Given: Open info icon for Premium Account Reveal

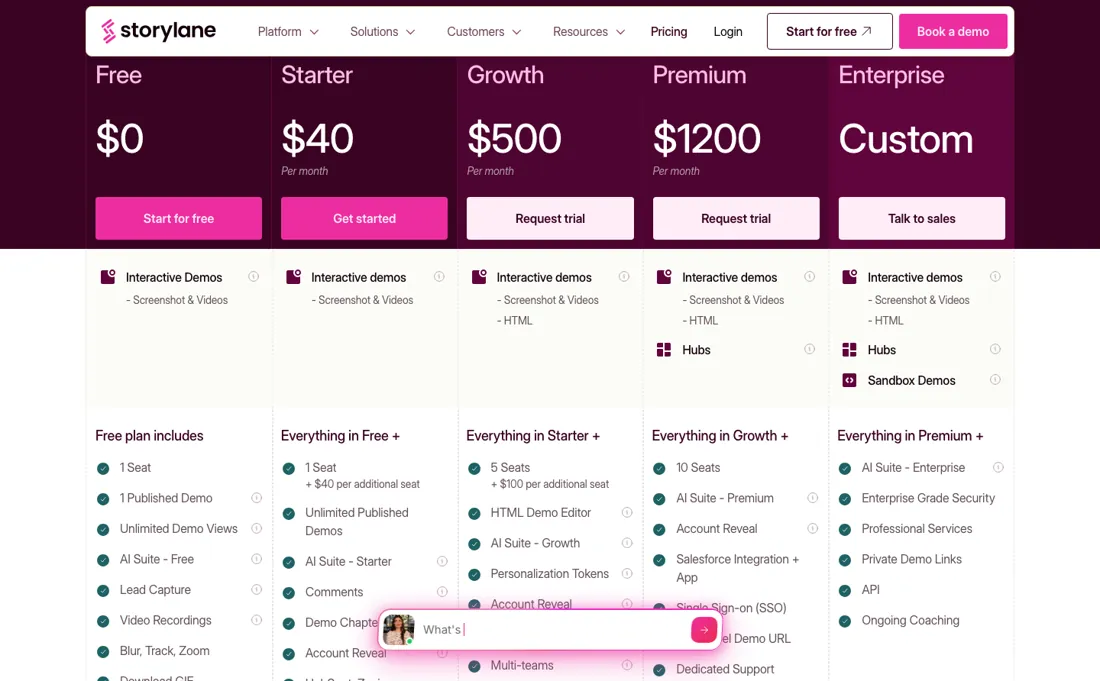Looking at the screenshot, I should (812, 529).
